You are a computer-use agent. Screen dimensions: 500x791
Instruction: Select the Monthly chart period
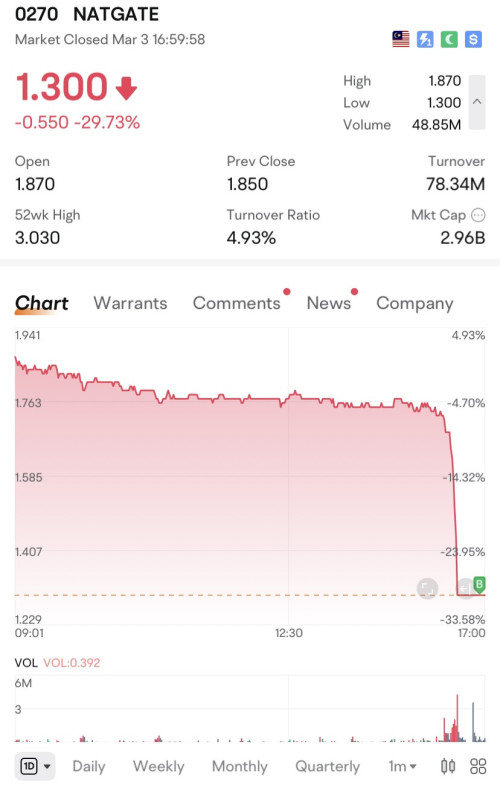(240, 766)
